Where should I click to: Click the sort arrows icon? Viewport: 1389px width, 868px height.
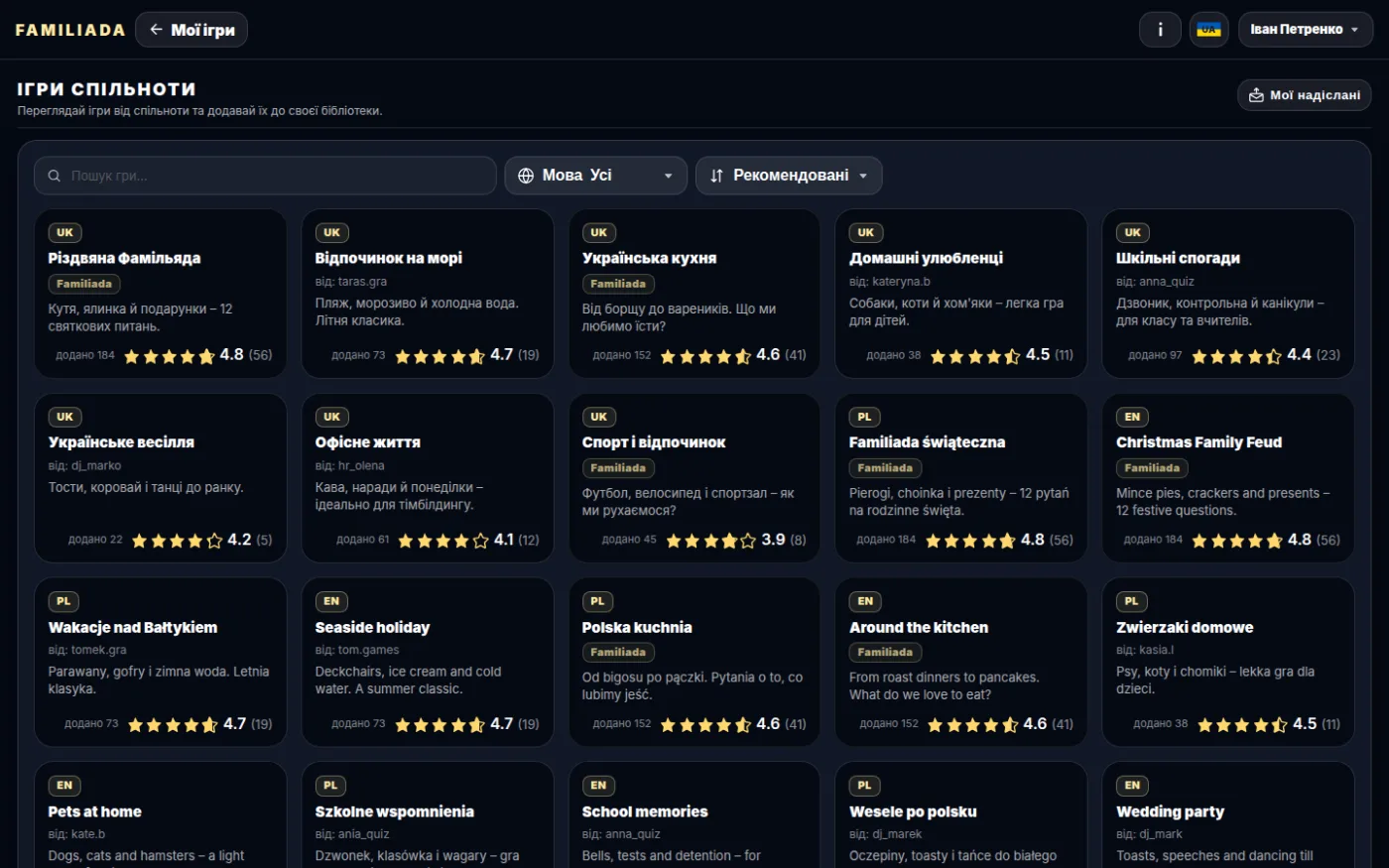pyautogui.click(x=716, y=176)
